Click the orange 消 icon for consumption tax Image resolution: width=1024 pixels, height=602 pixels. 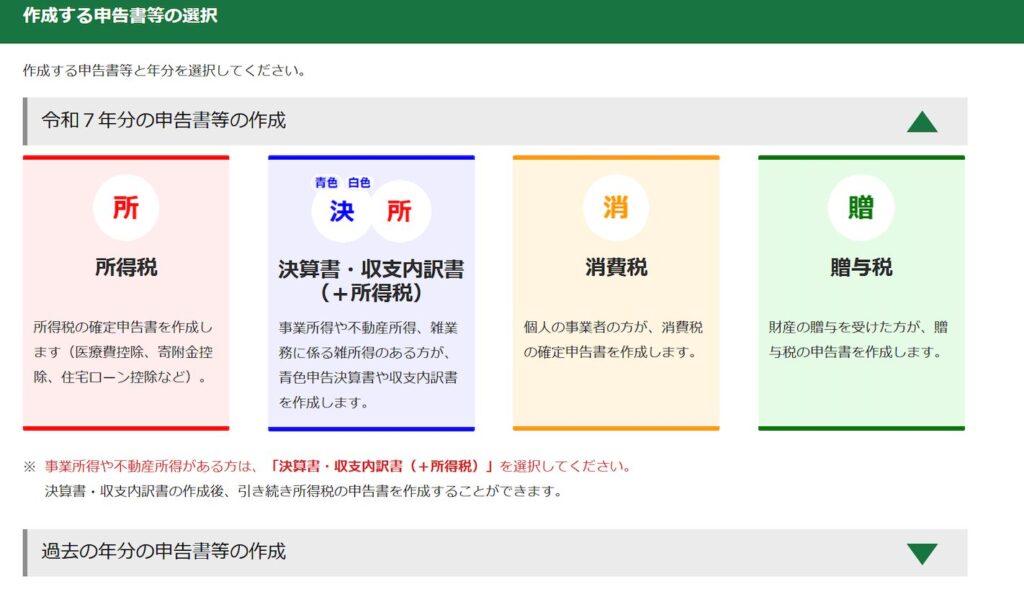[615, 208]
